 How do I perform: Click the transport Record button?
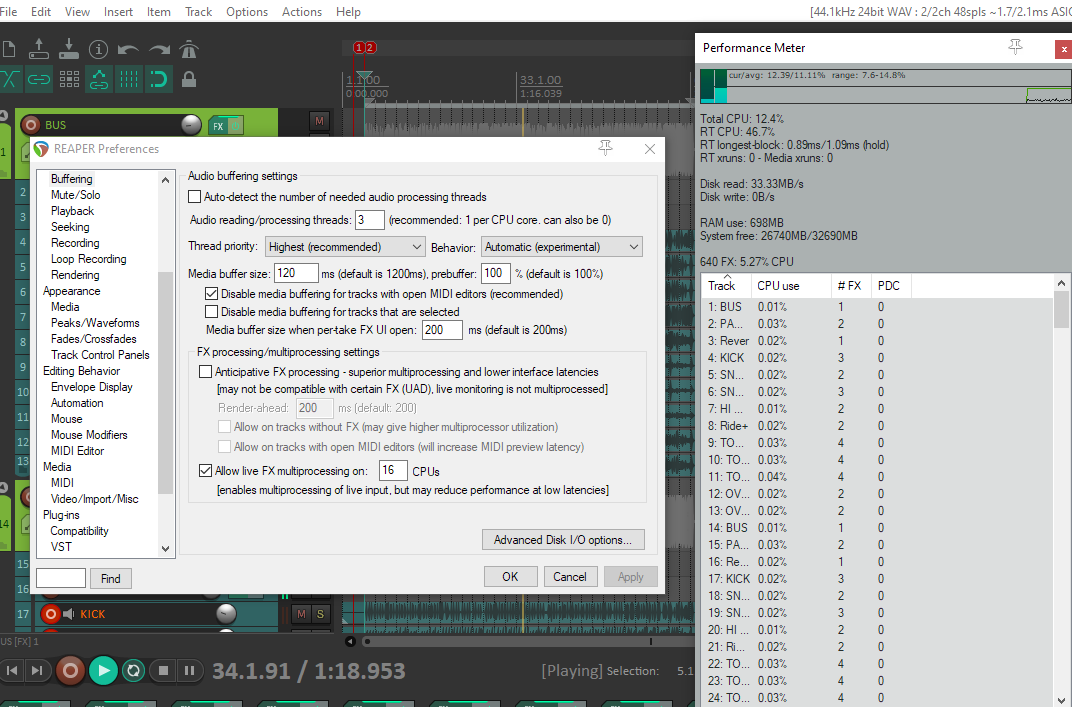(x=70, y=671)
